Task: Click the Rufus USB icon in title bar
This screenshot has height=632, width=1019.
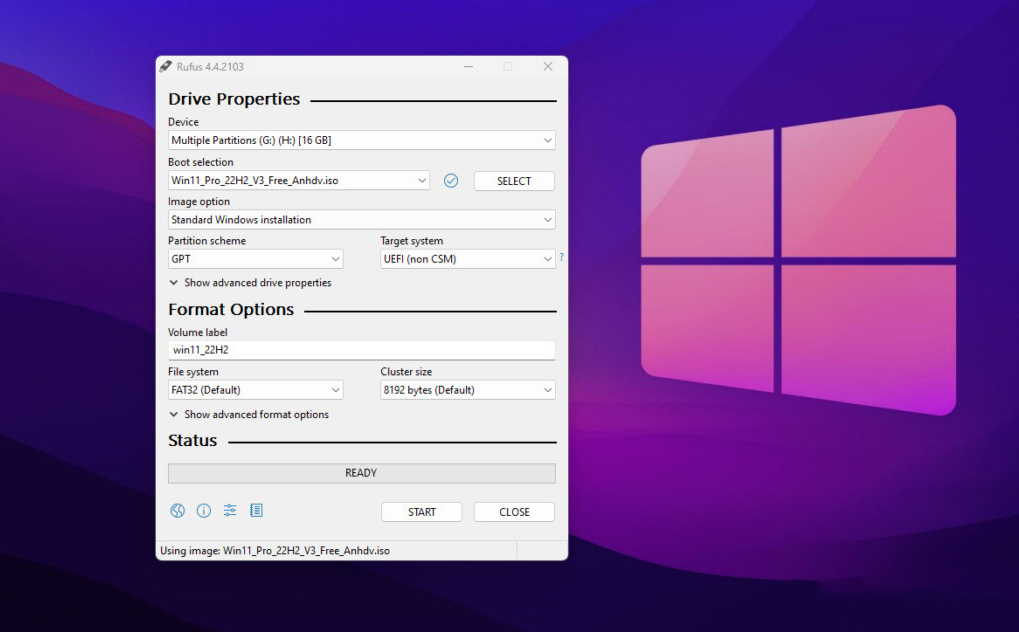Action: pyautogui.click(x=166, y=67)
